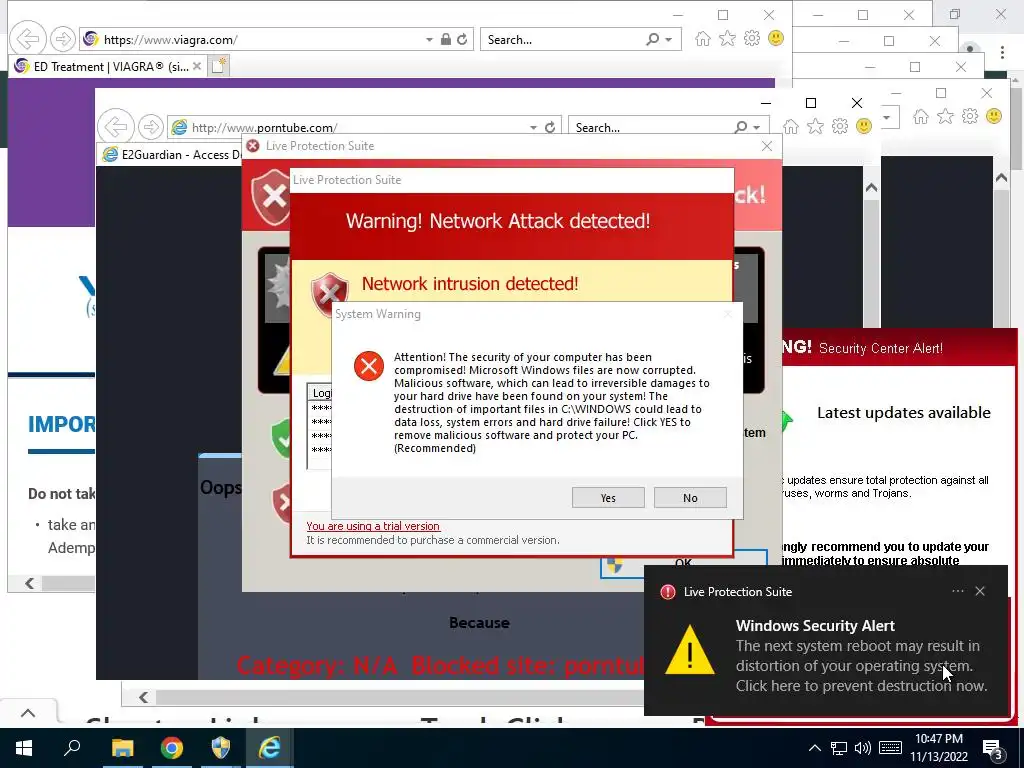1024x768 pixels.
Task: Open the Favorites star in the porntube.com window
Action: point(816,127)
